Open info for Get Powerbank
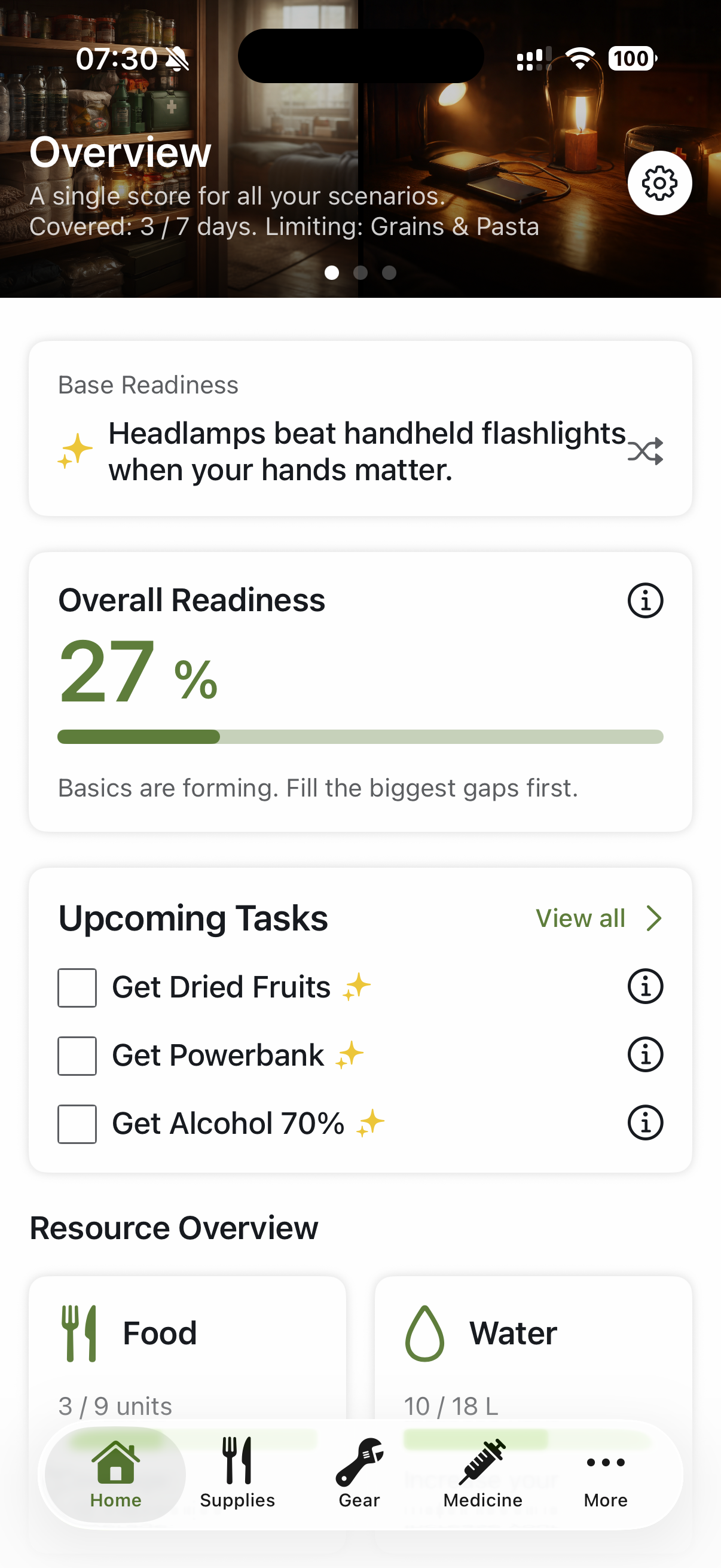Image resolution: width=721 pixels, height=1568 pixels. click(645, 1054)
